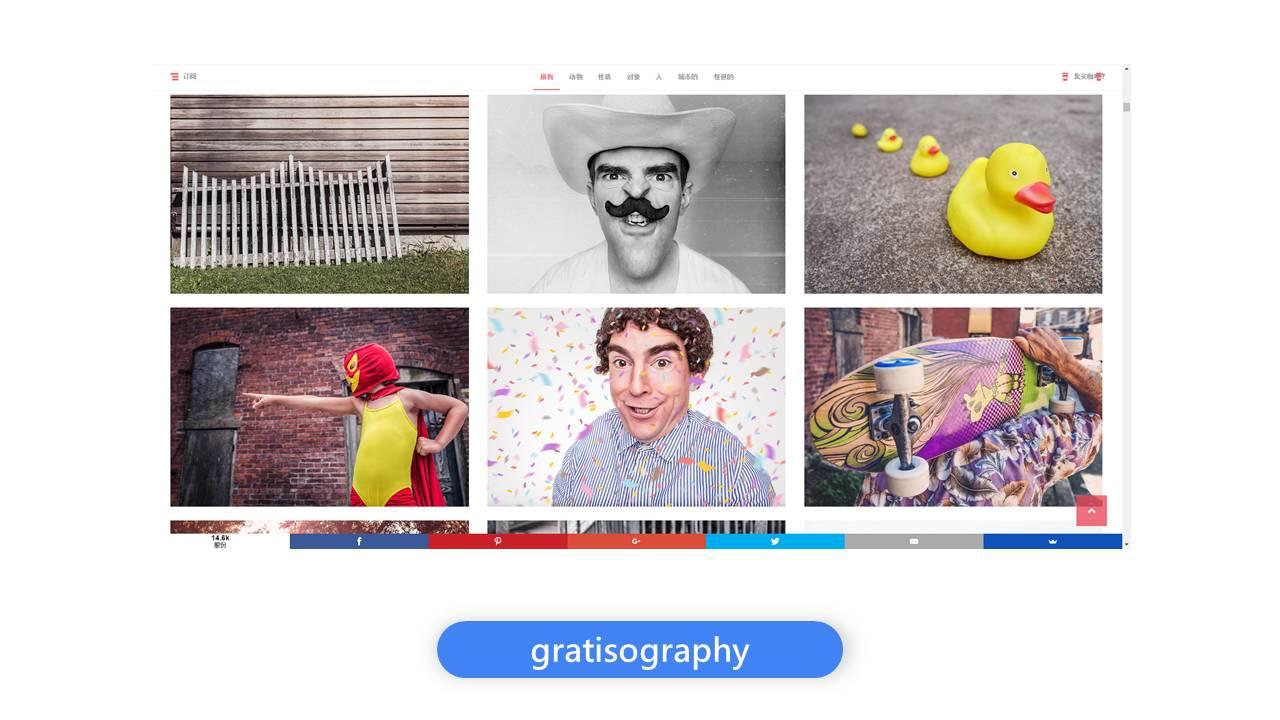Open the 城市的 category tab
Screen dimensions: 1280x720
[x=688, y=77]
